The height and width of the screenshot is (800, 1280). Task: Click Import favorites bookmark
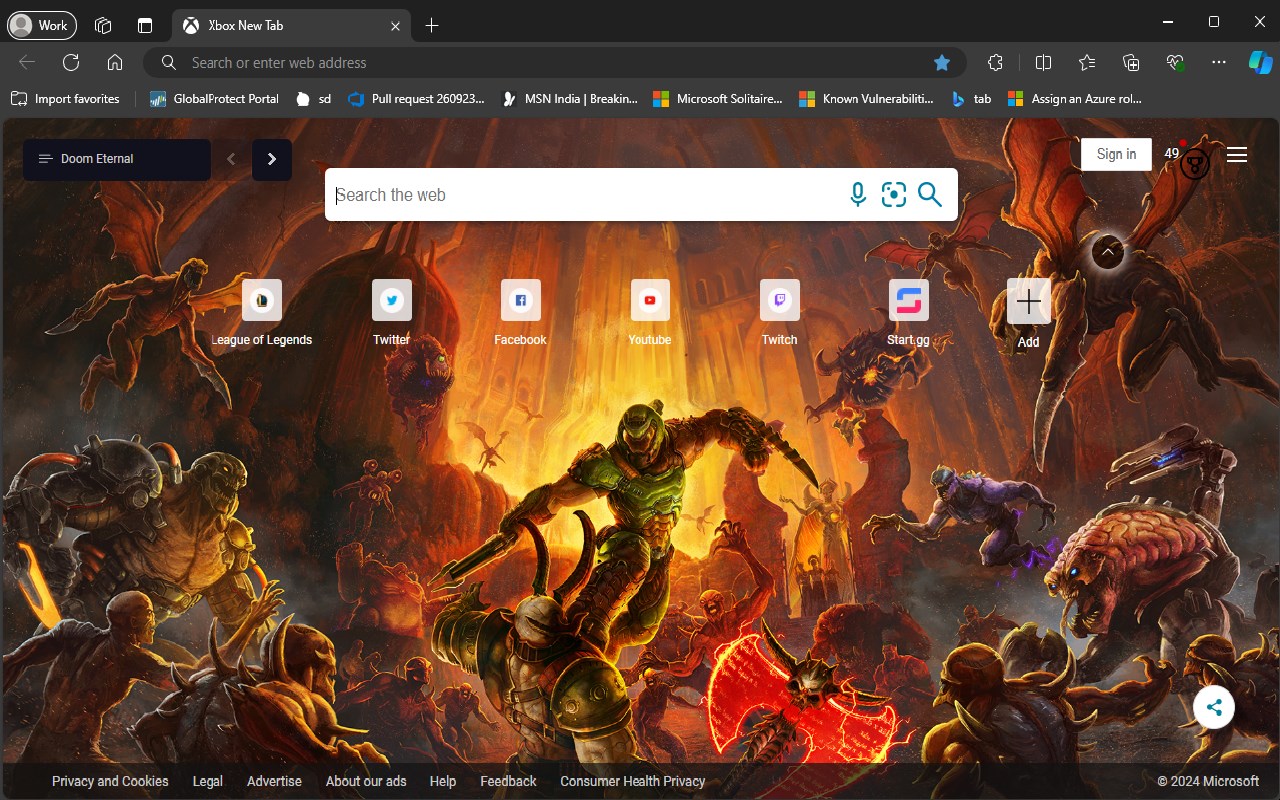(65, 99)
